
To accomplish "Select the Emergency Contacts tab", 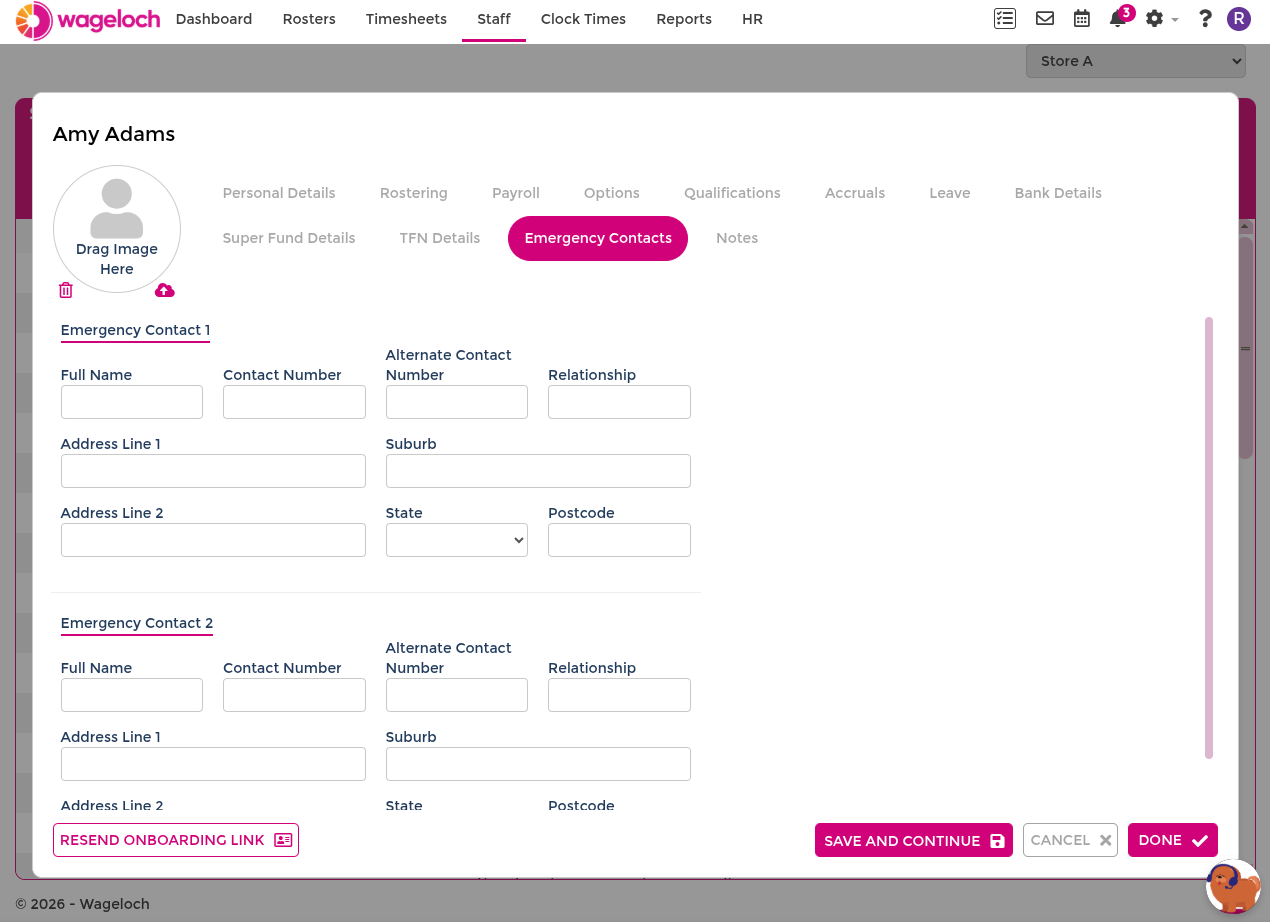I will [598, 238].
